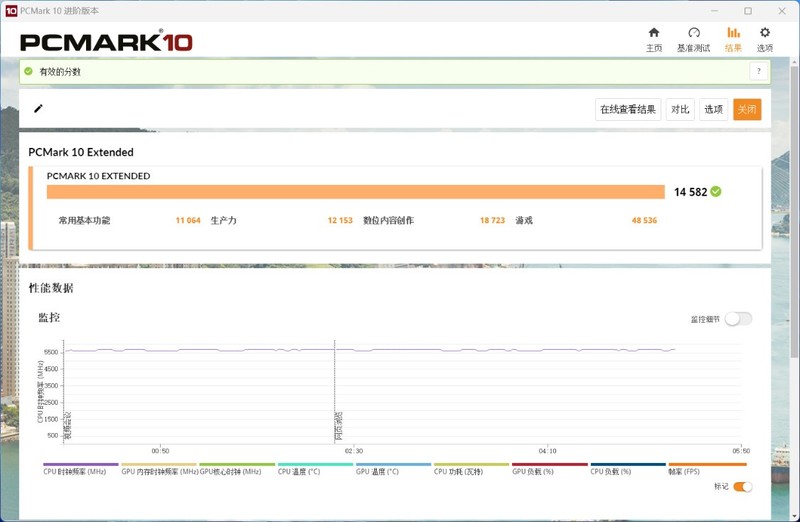Click the 监控 heading
Image resolution: width=800 pixels, height=522 pixels.
pyautogui.click(x=49, y=317)
